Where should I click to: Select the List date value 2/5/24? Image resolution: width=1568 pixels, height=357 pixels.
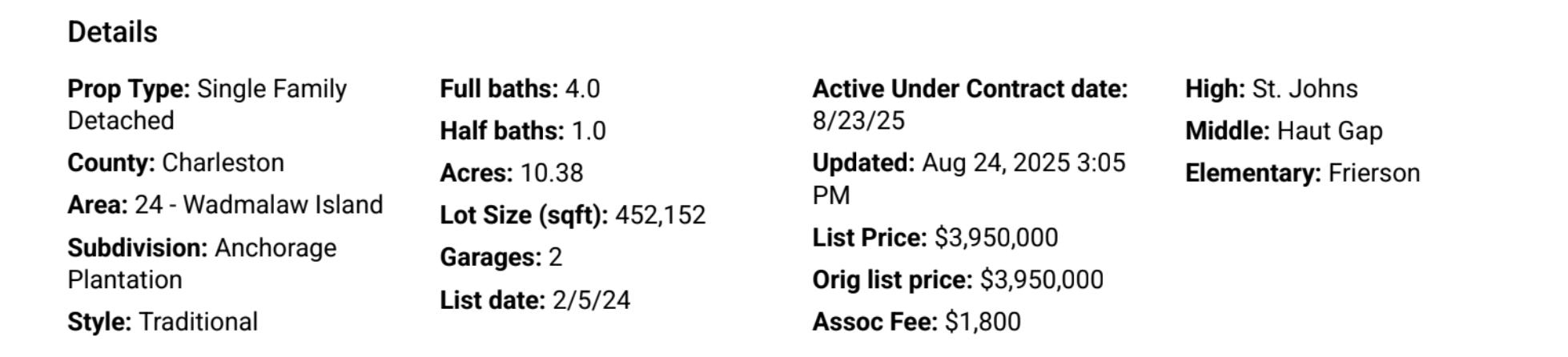tap(591, 300)
